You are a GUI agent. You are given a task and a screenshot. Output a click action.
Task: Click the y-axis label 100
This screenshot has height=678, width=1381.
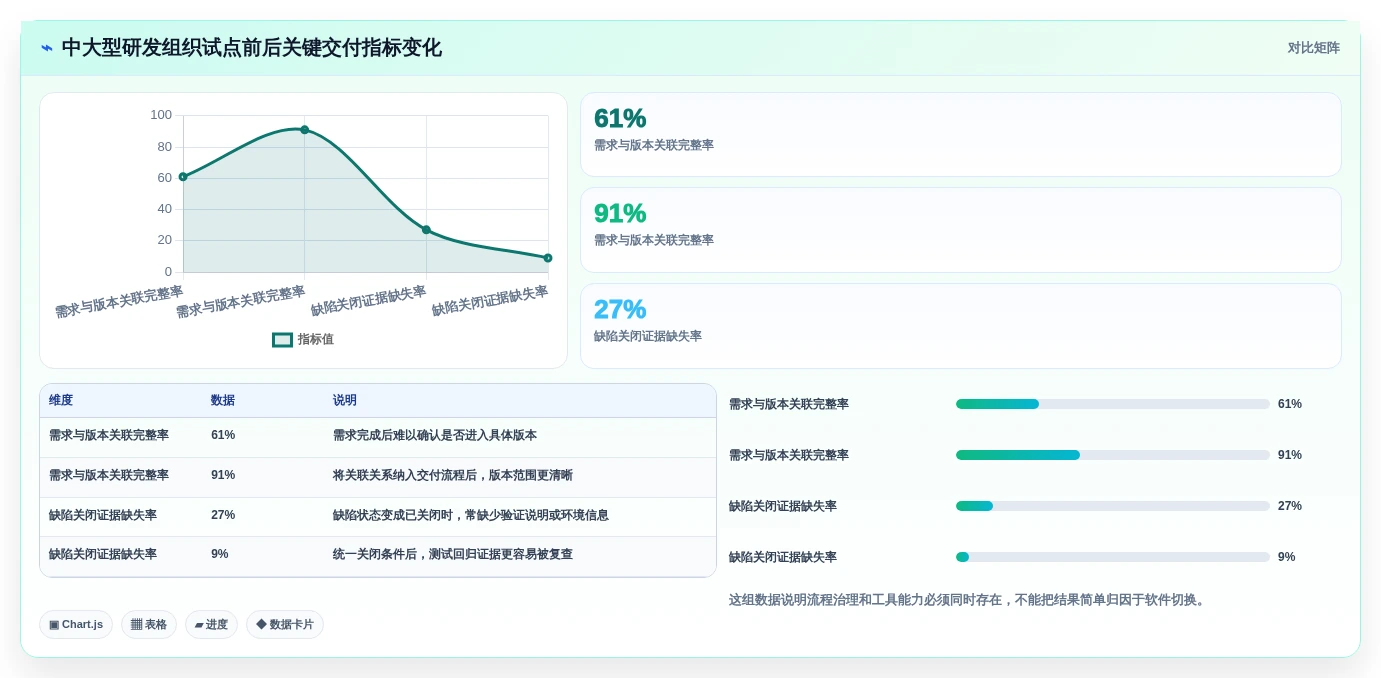161,115
